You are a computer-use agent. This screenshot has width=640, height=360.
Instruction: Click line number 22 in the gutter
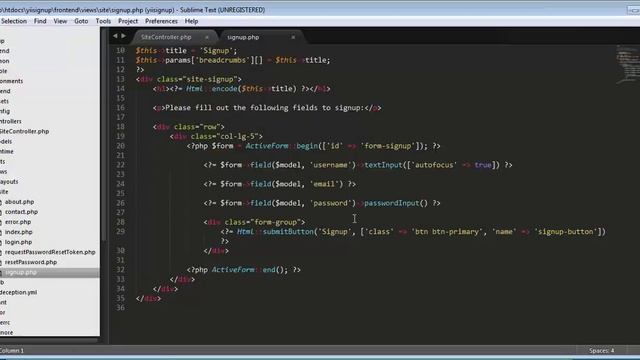[x=120, y=165]
